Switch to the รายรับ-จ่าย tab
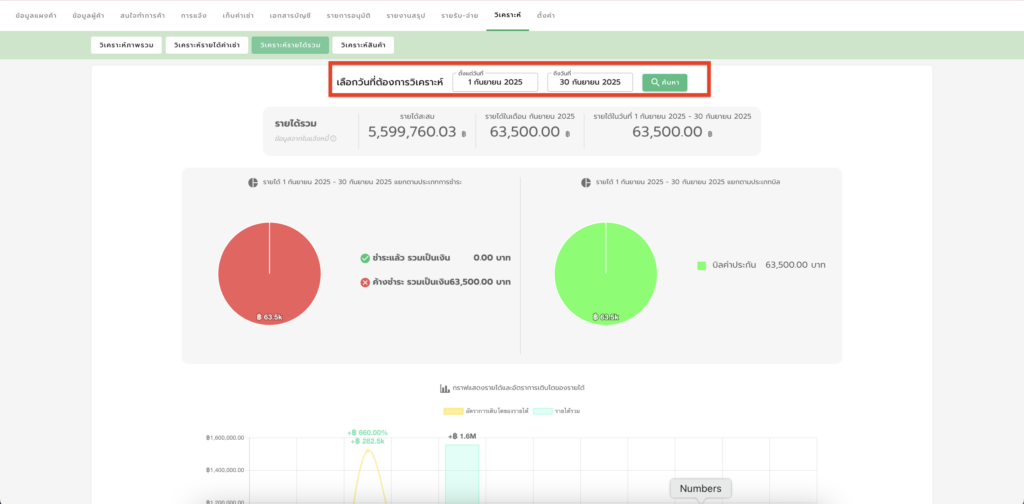 459,14
